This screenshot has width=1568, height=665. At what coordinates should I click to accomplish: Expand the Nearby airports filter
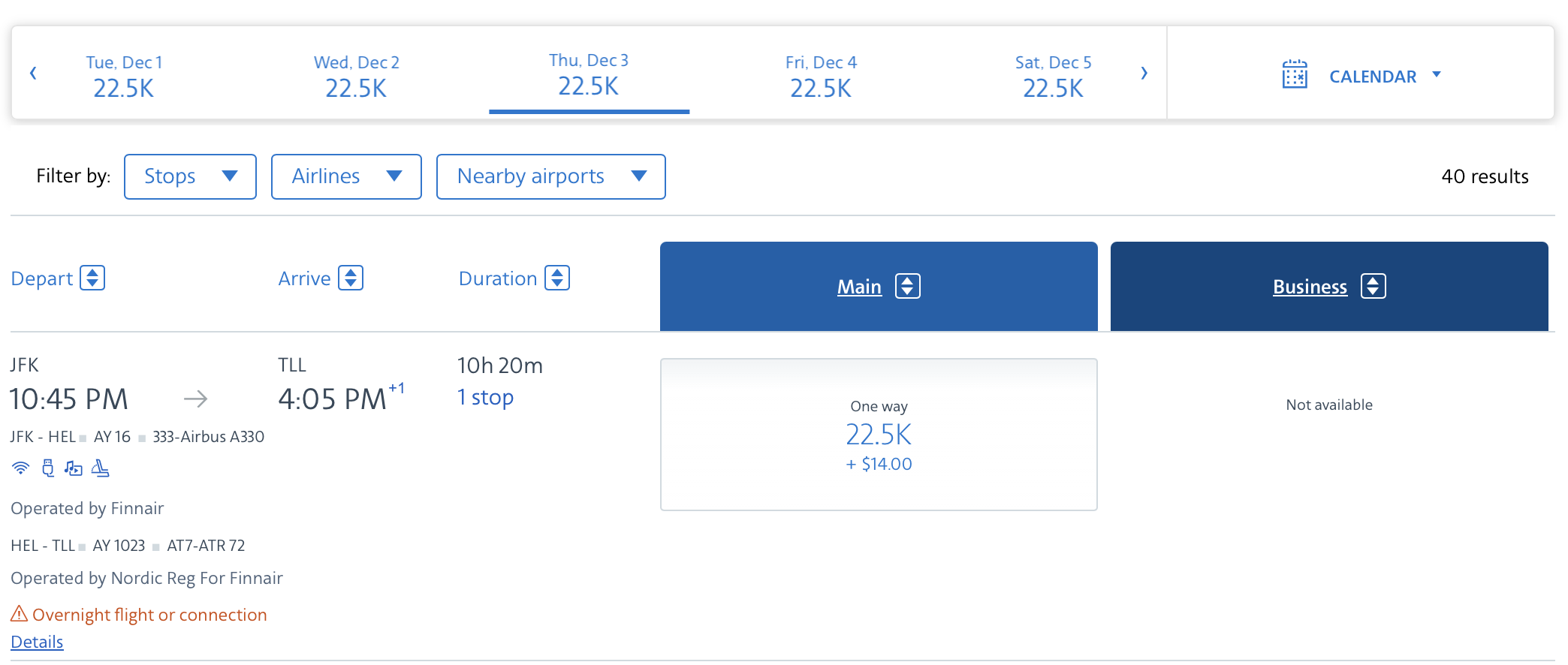[550, 176]
